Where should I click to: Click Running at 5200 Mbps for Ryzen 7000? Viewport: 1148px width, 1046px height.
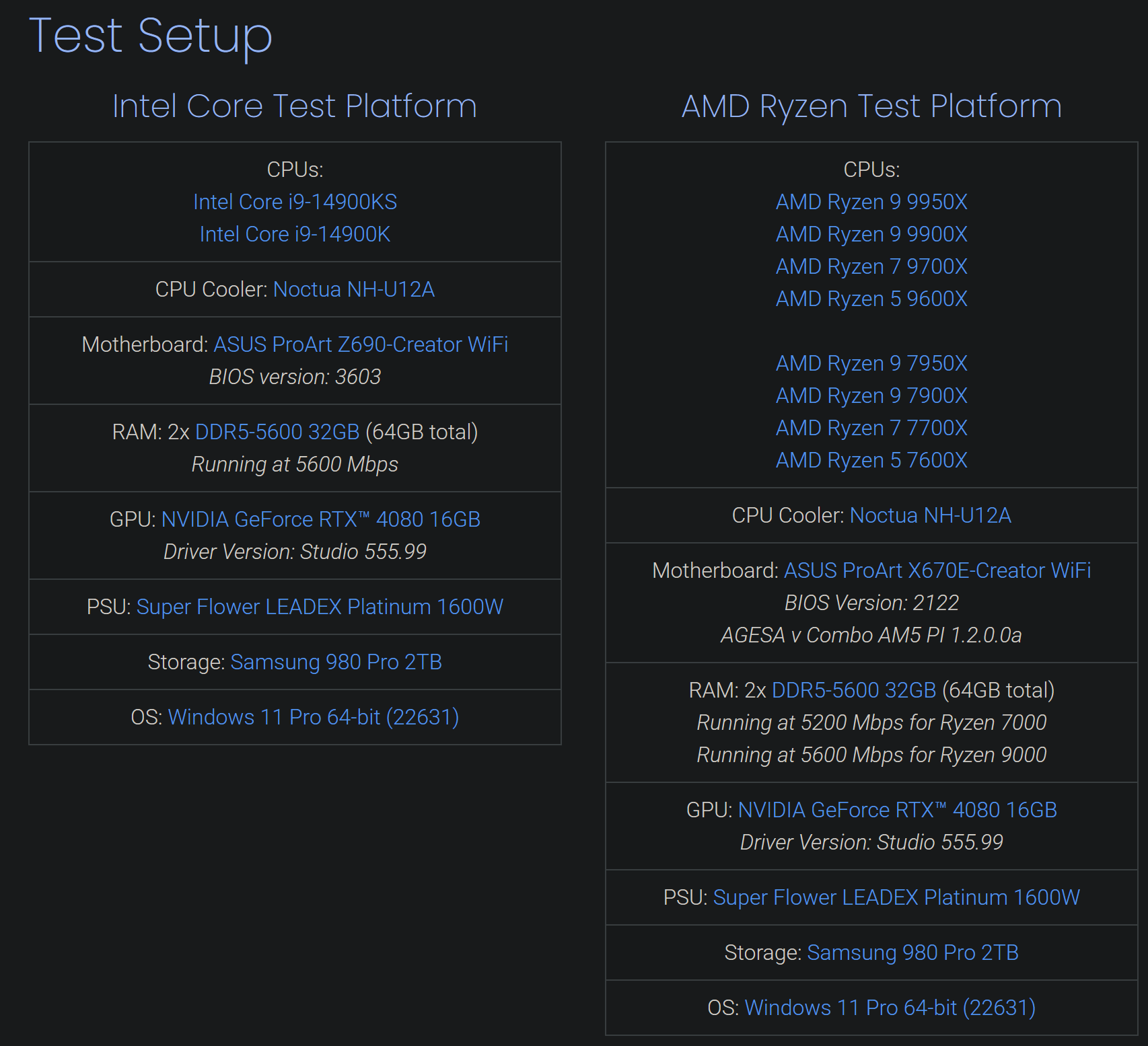[x=871, y=722]
